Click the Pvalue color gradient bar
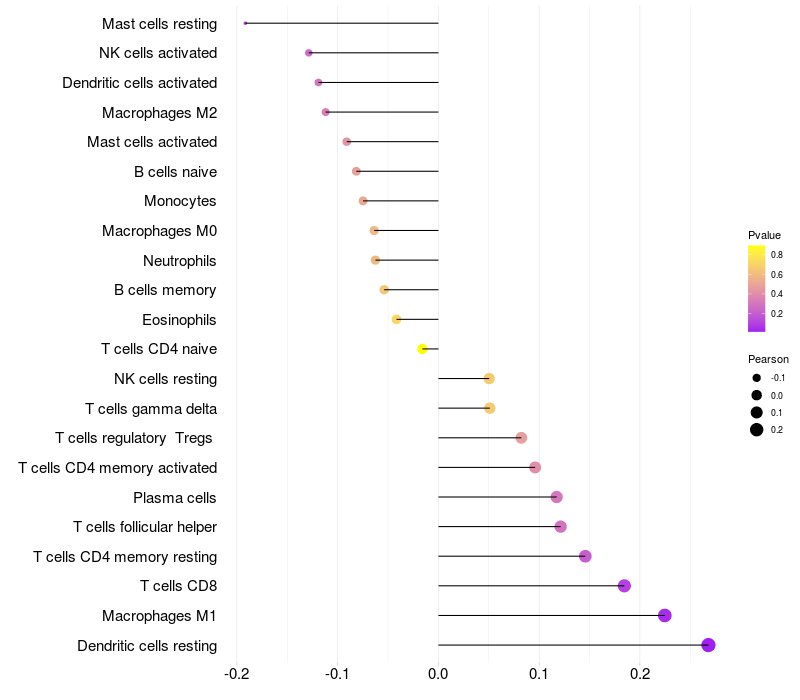Viewport: 800px width, 700px height. coord(756,288)
